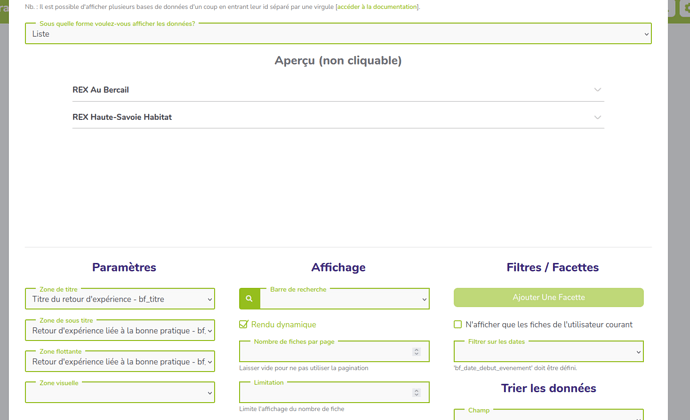Click the Limitation field stepper arrows
The image size is (690, 420).
pyautogui.click(x=416, y=393)
